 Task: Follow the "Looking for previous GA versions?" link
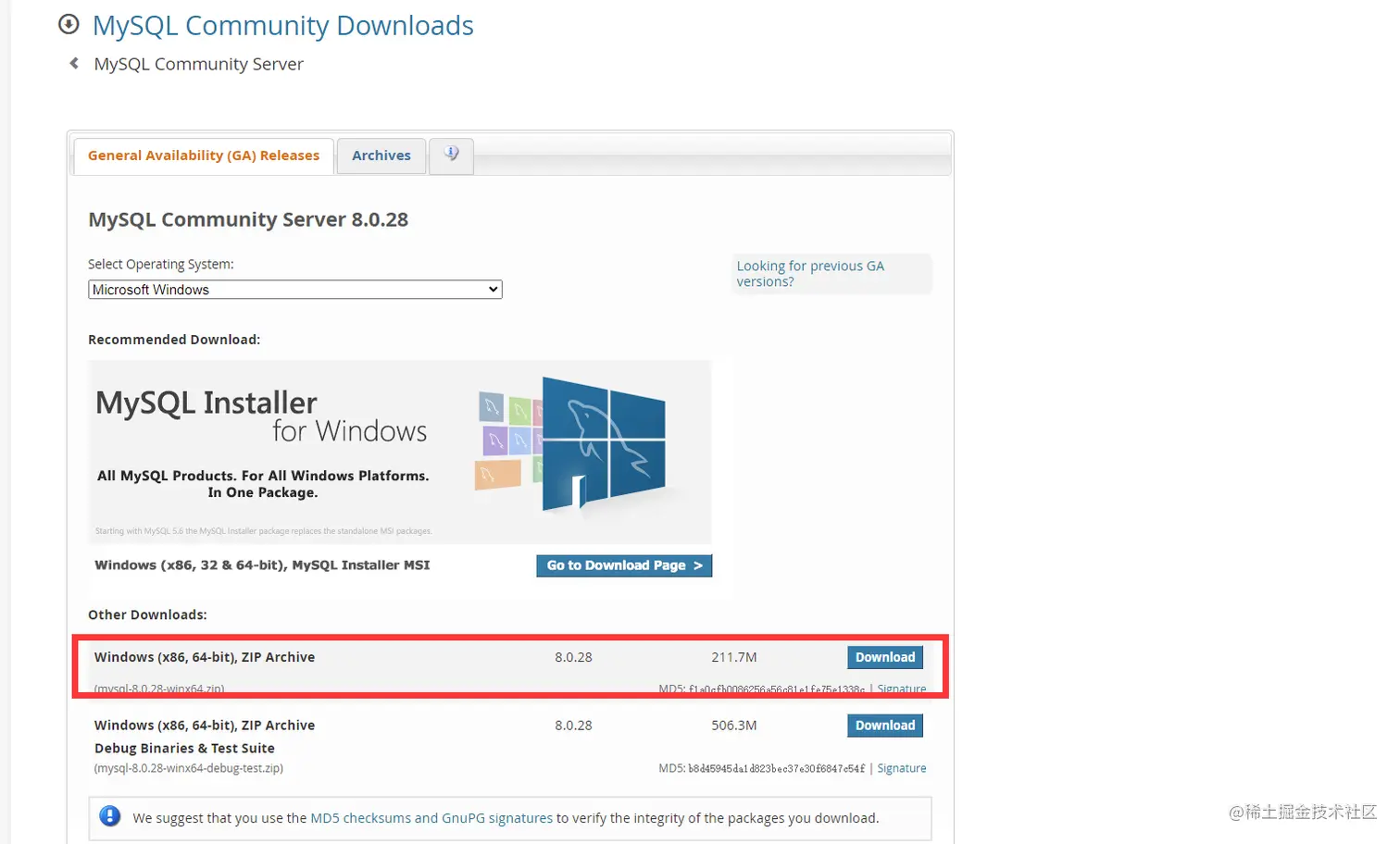(810, 274)
